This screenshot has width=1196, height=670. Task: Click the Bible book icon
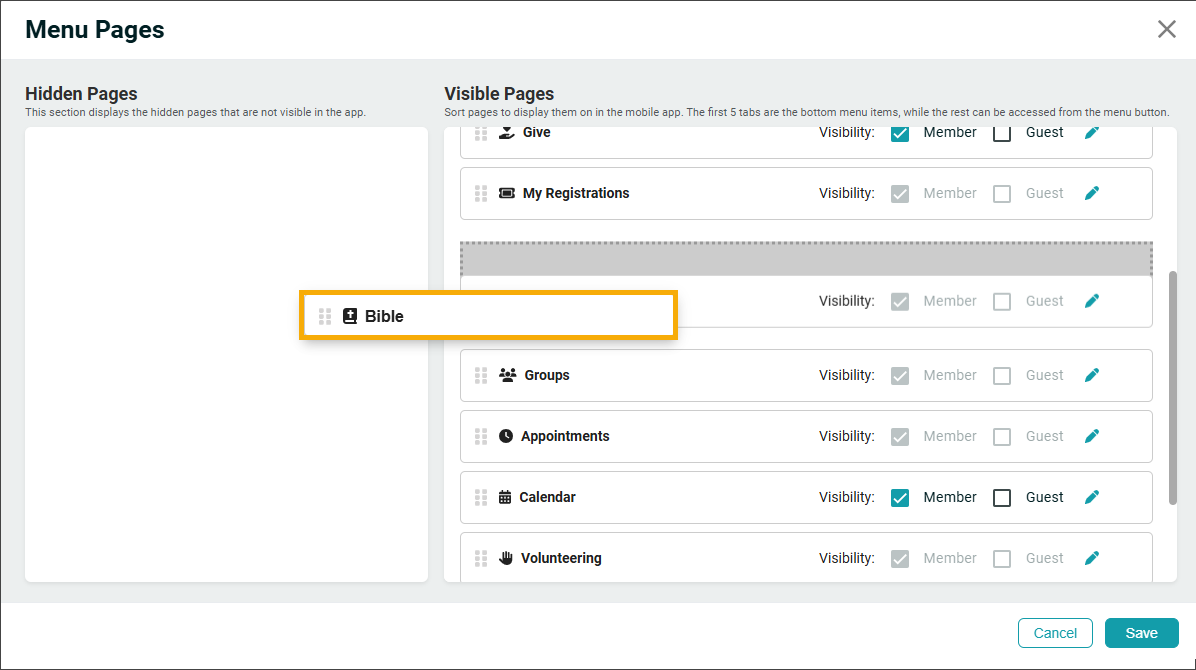click(349, 316)
